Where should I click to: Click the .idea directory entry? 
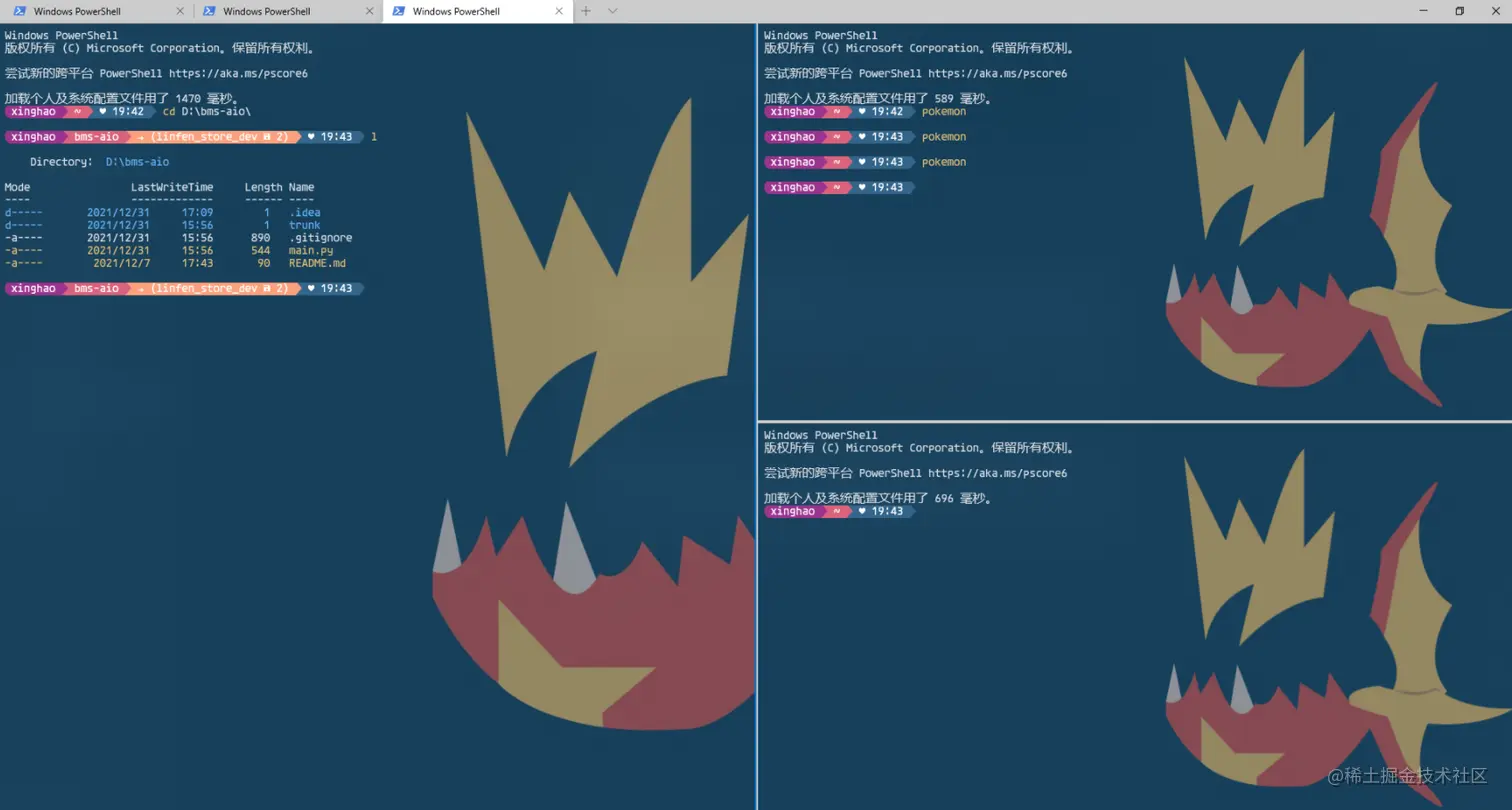[305, 212]
